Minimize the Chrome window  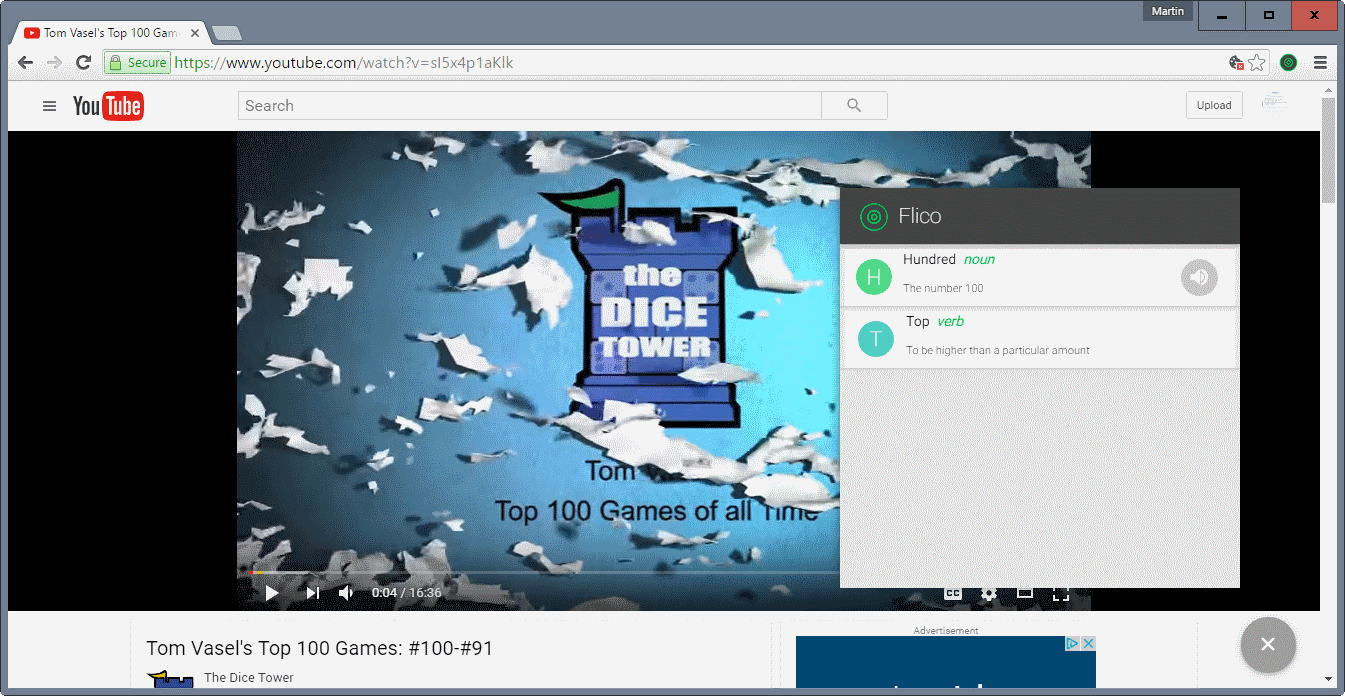click(x=1221, y=15)
